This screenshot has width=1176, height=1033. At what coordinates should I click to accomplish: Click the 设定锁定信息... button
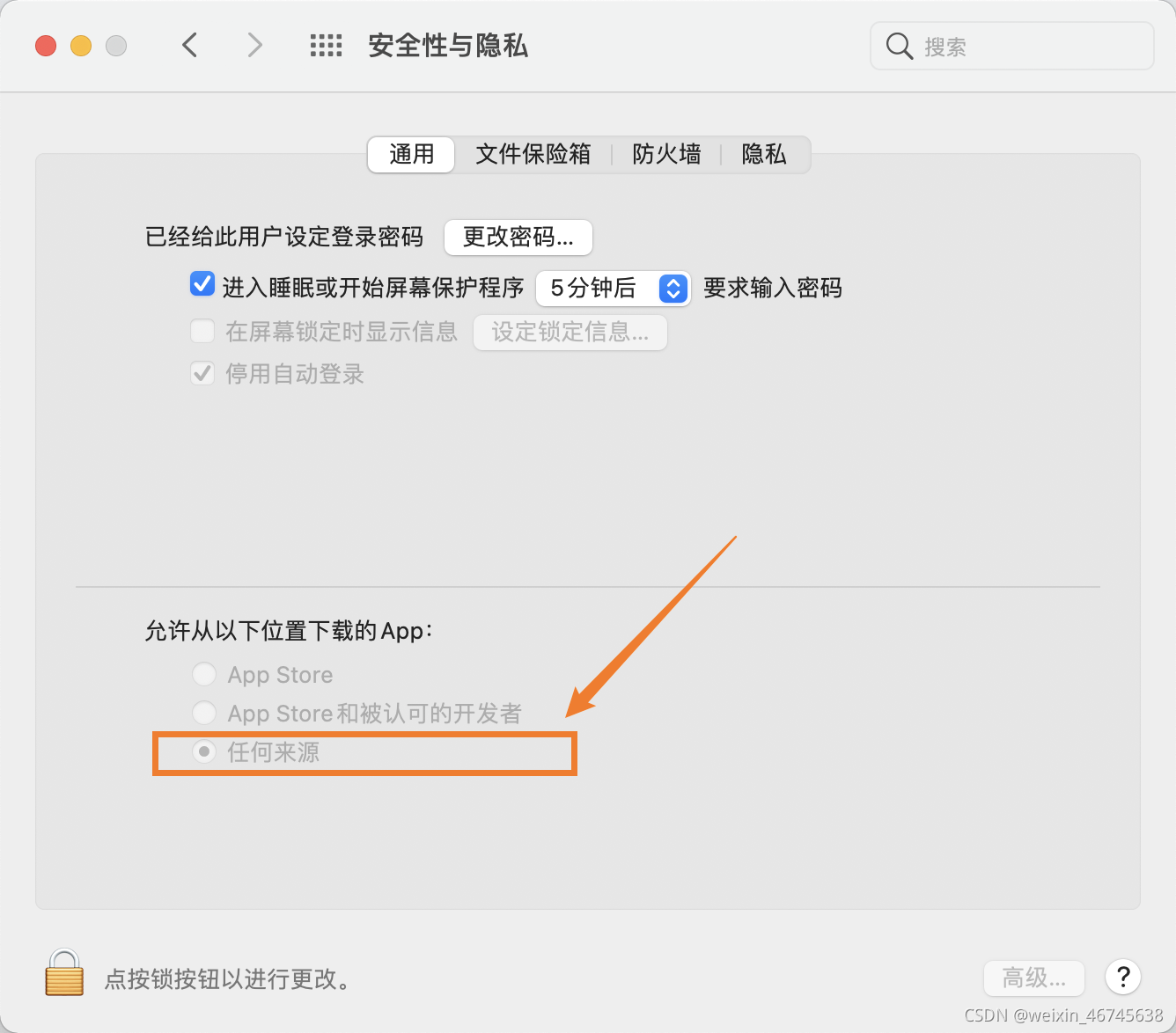pos(570,333)
